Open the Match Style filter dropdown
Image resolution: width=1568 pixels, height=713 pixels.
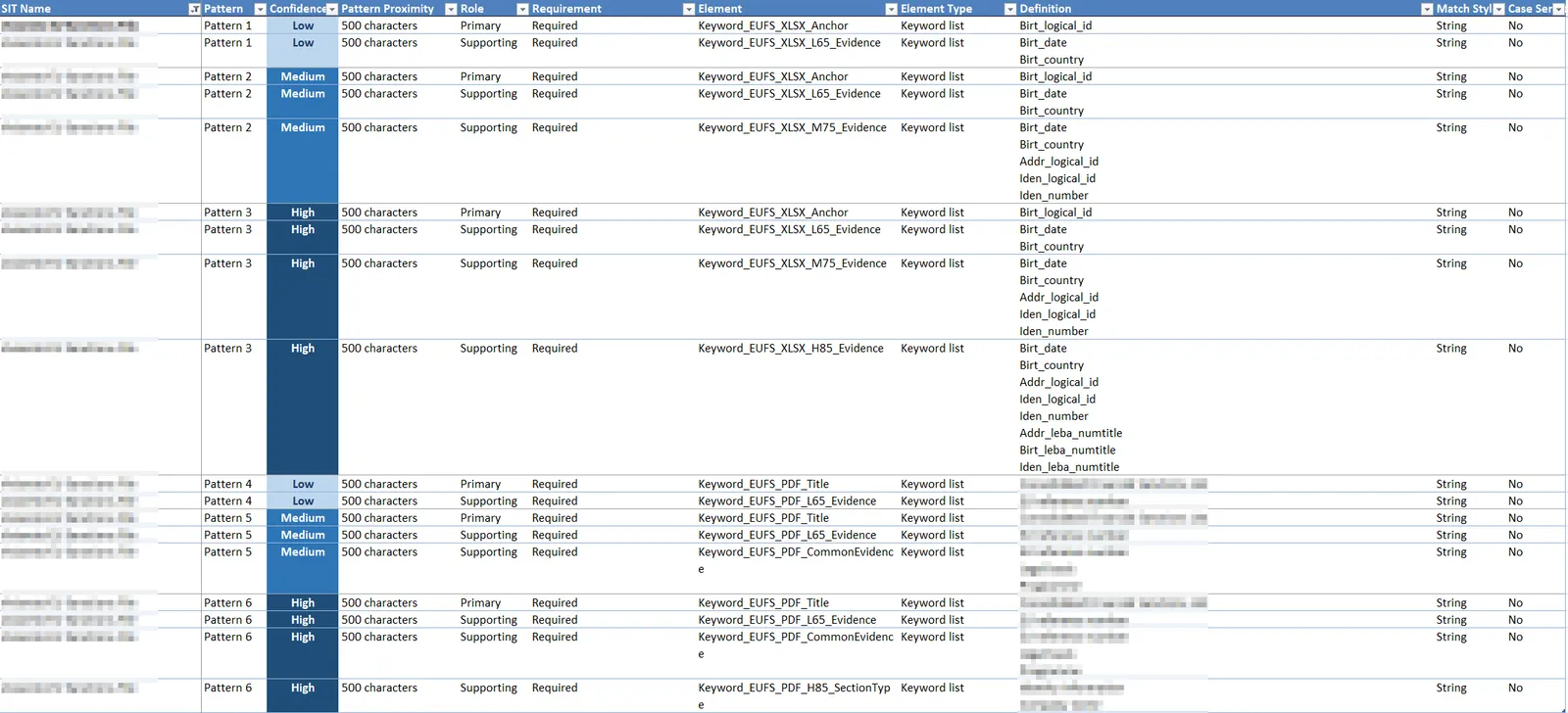pyautogui.click(x=1498, y=9)
